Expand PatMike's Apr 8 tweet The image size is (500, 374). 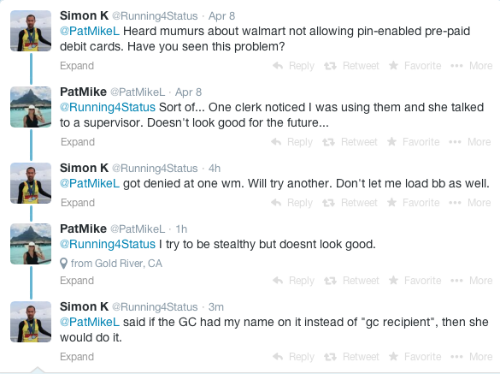pos(78,142)
